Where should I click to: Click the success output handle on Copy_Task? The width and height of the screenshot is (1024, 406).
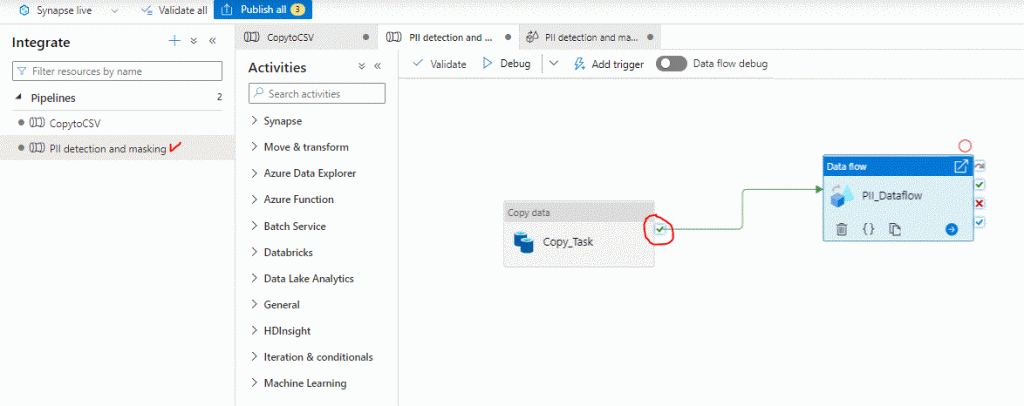(x=660, y=229)
